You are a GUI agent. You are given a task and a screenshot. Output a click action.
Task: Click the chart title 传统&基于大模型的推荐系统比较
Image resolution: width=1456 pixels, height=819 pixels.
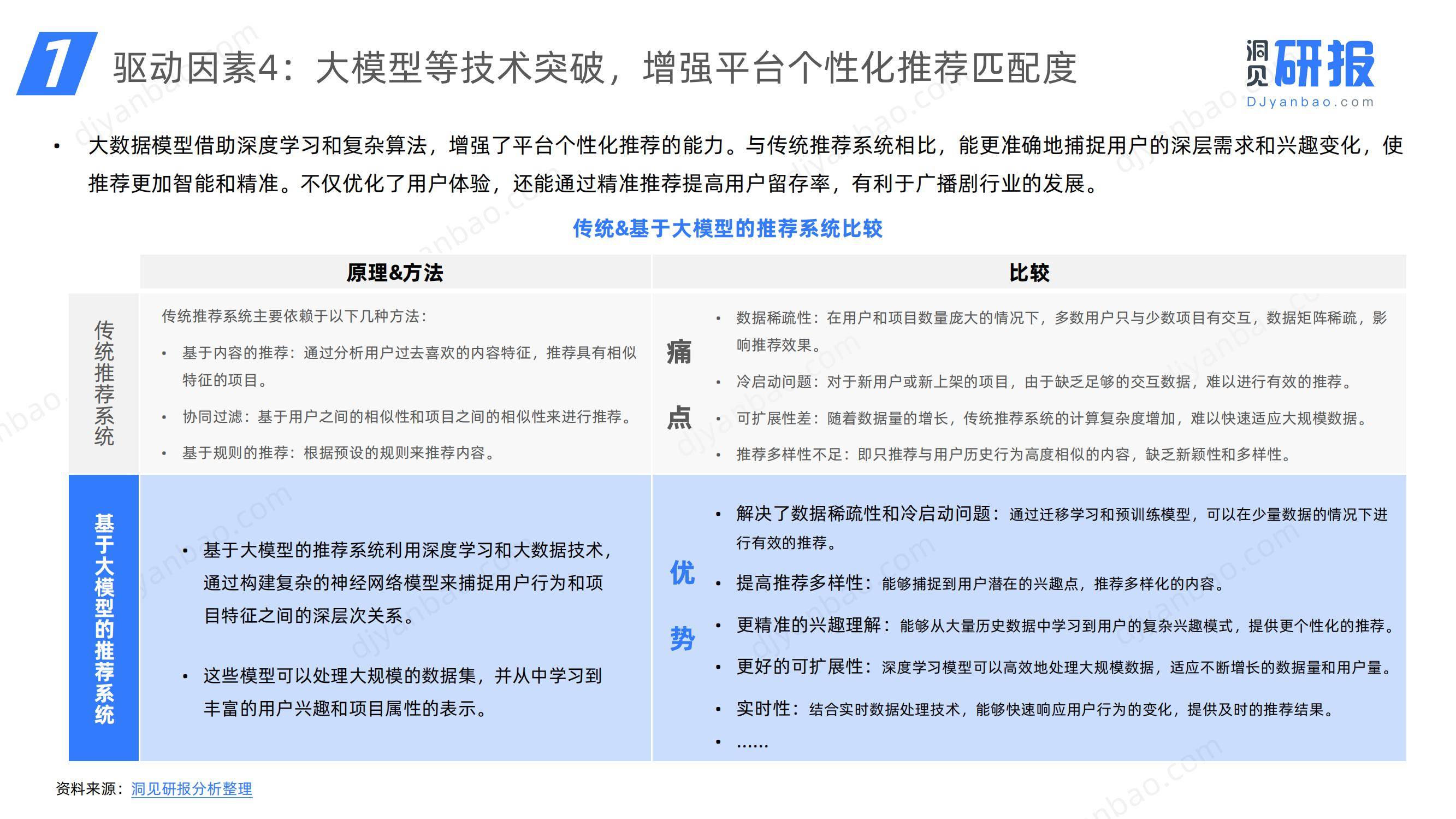coord(727,228)
